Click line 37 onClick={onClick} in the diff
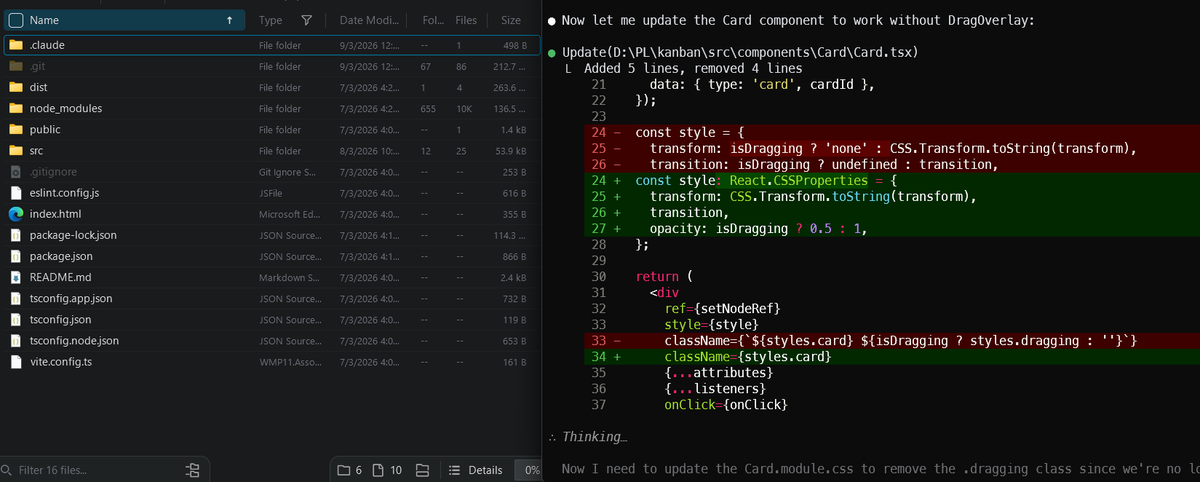This screenshot has height=482, width=1200. point(726,405)
